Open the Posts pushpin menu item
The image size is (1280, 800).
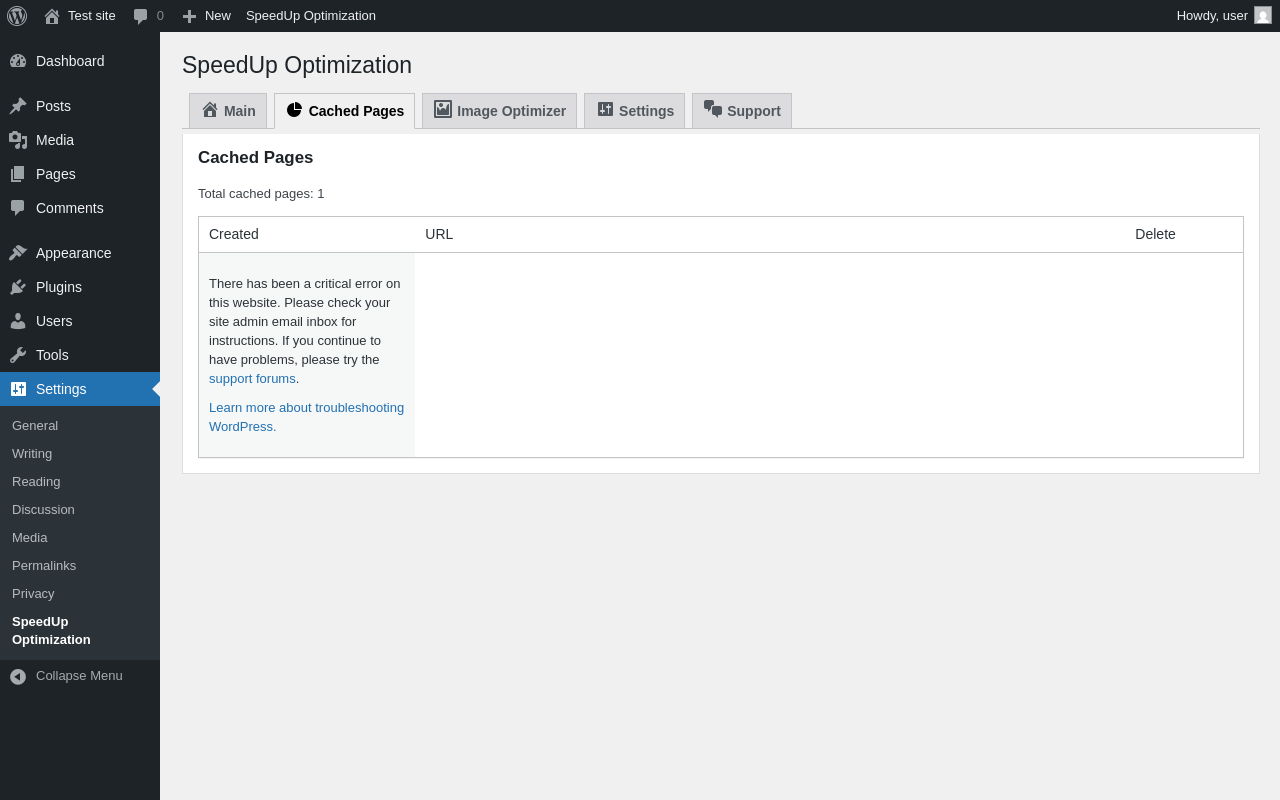coord(53,106)
